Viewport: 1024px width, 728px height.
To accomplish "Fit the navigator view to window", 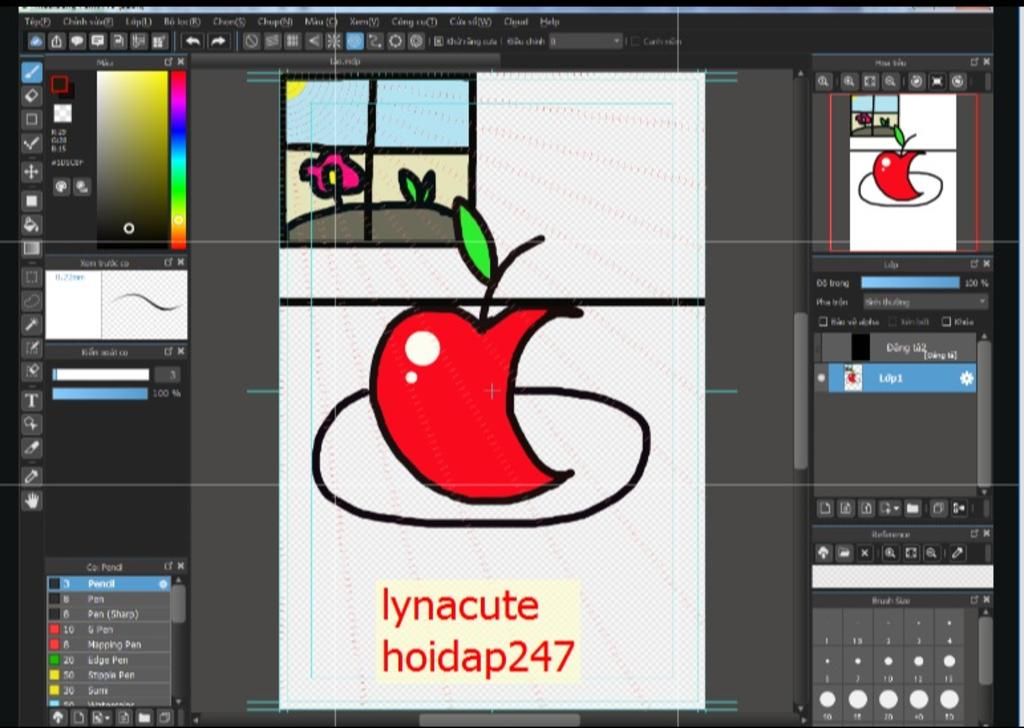I will click(x=869, y=82).
